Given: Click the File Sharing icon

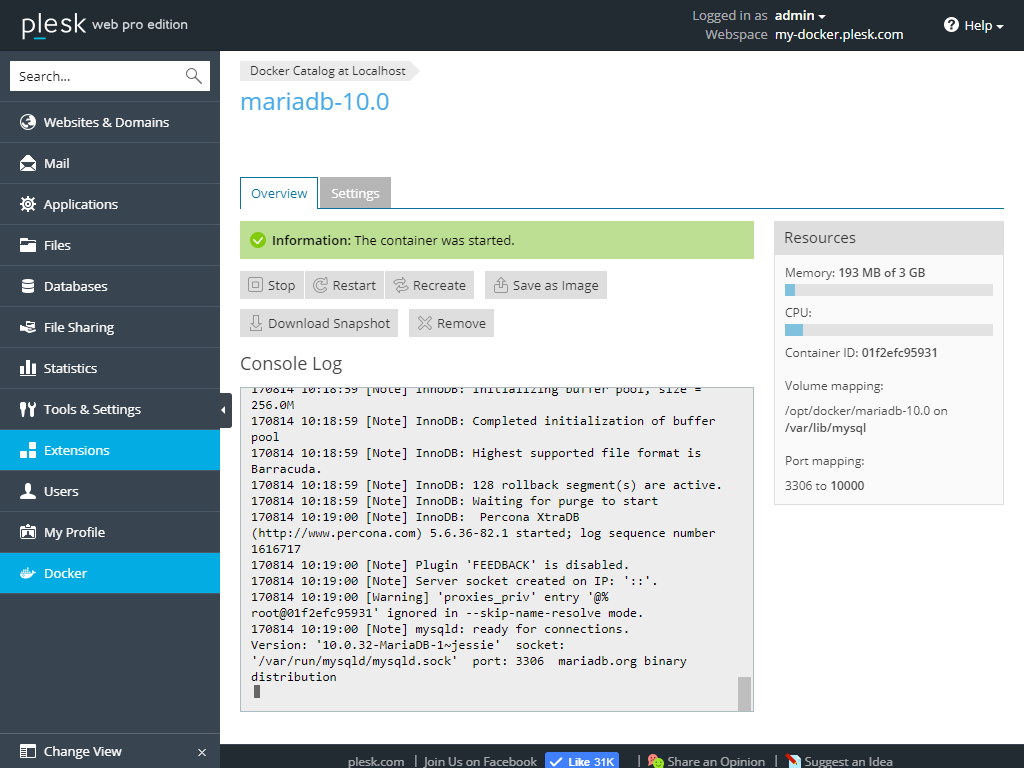Looking at the screenshot, I should (x=27, y=327).
